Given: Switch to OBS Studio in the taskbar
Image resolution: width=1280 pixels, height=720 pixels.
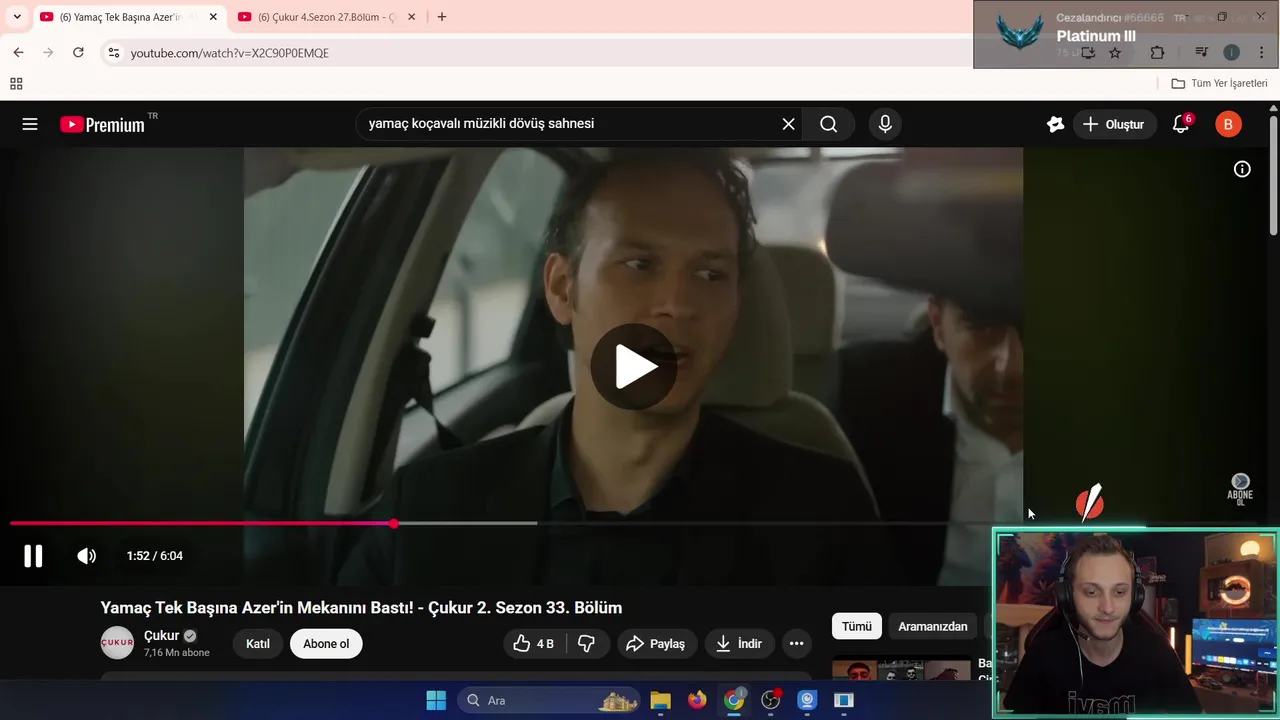Looking at the screenshot, I should (x=771, y=700).
